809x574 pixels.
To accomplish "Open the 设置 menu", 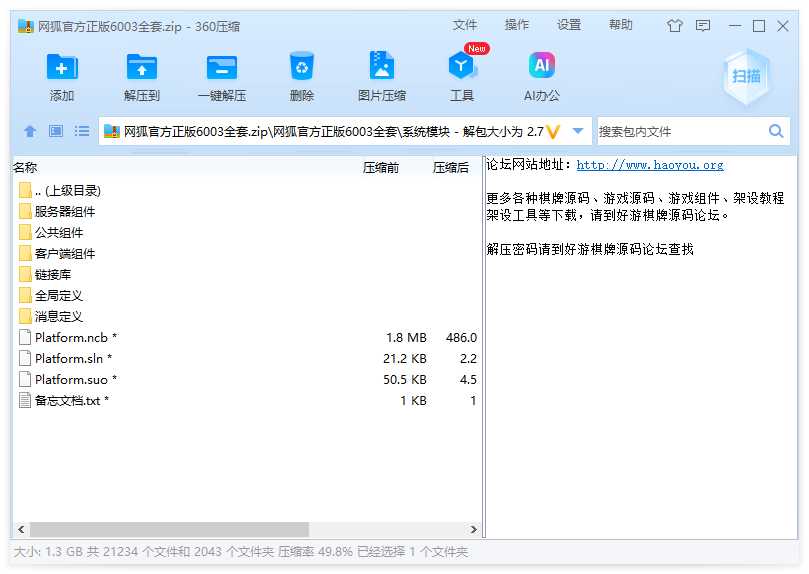I will [569, 25].
